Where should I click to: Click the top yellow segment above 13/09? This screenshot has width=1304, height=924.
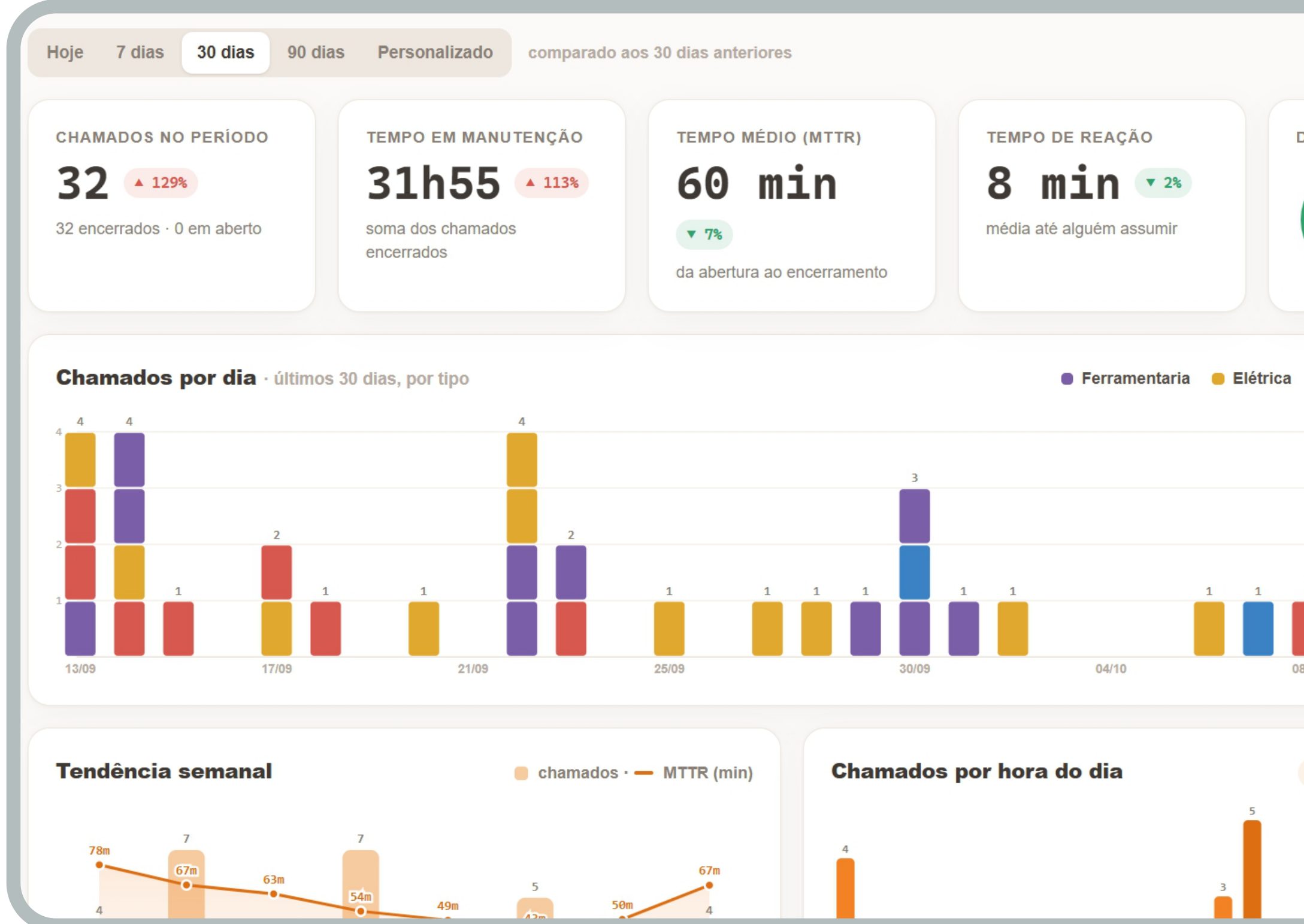(80, 460)
